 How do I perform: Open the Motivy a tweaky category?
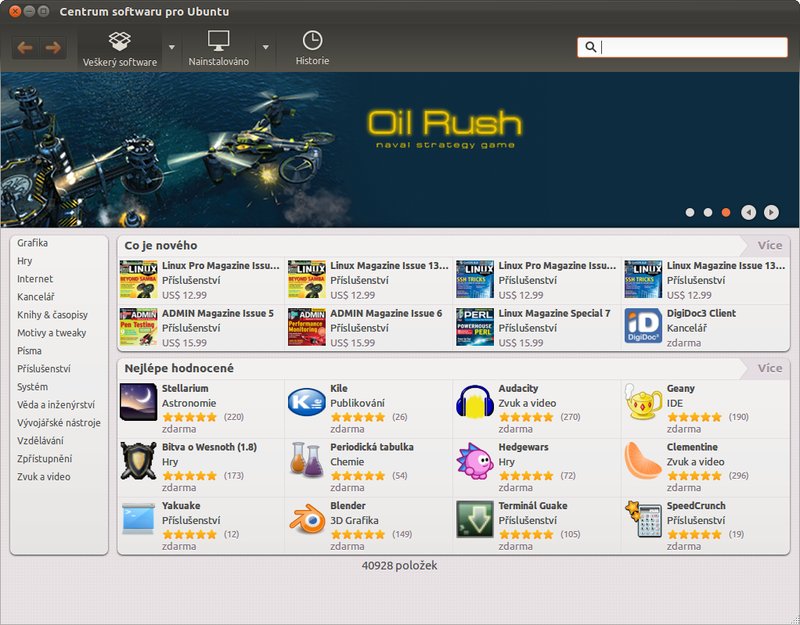(x=52, y=333)
